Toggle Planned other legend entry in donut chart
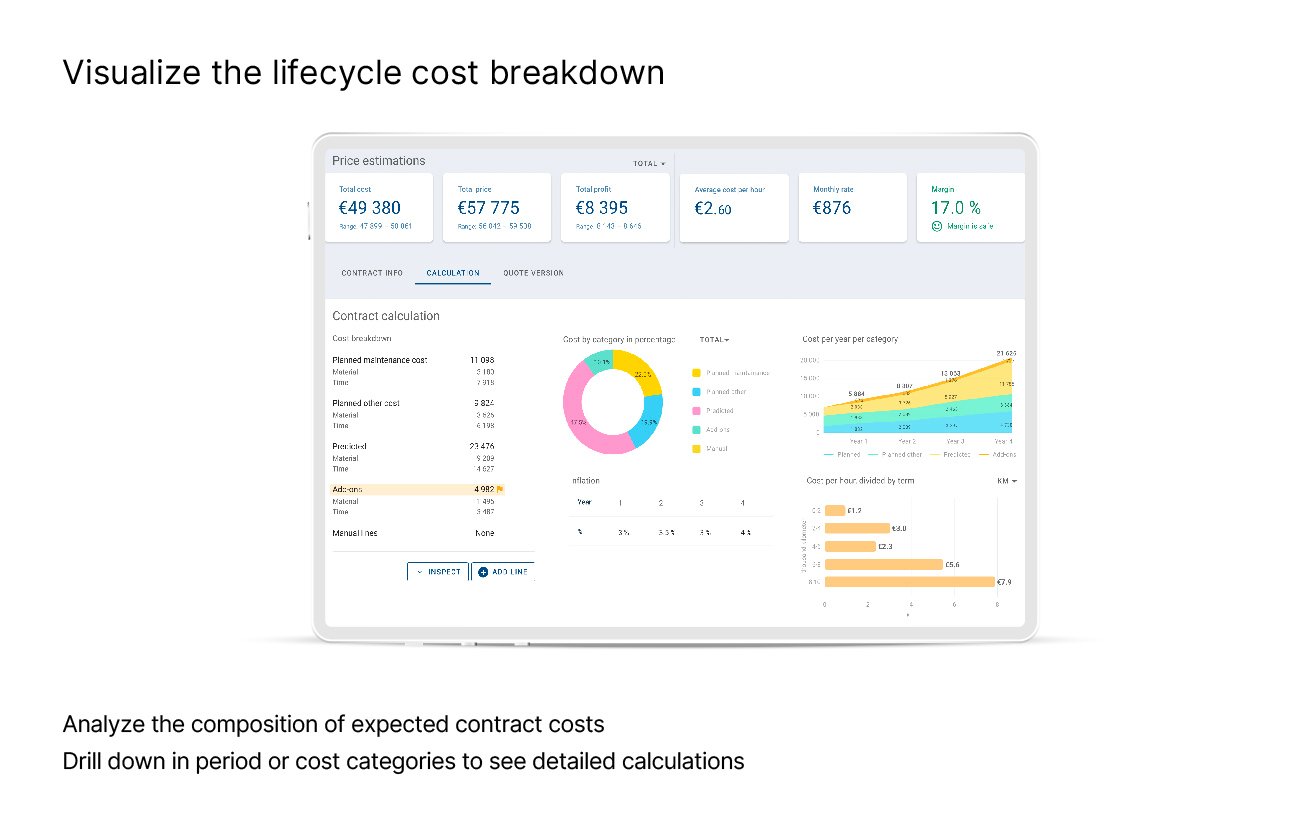1300x833 pixels. [726, 392]
